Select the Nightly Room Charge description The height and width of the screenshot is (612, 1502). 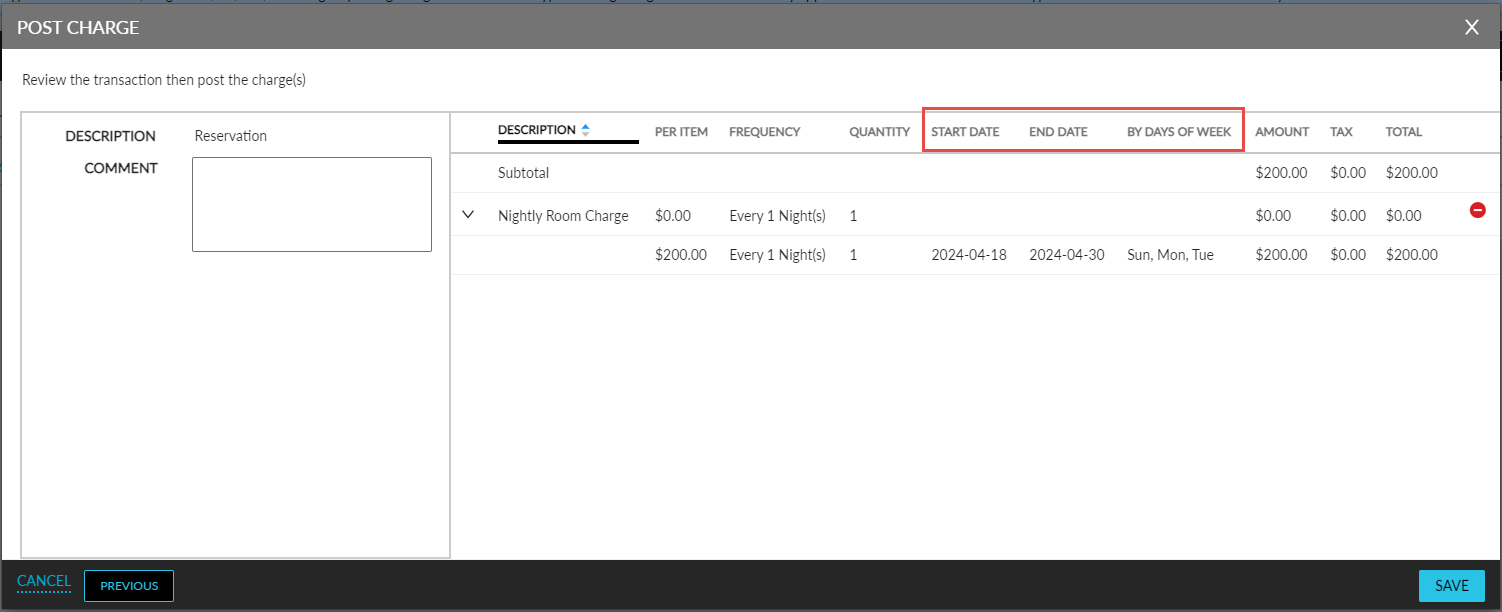point(563,216)
